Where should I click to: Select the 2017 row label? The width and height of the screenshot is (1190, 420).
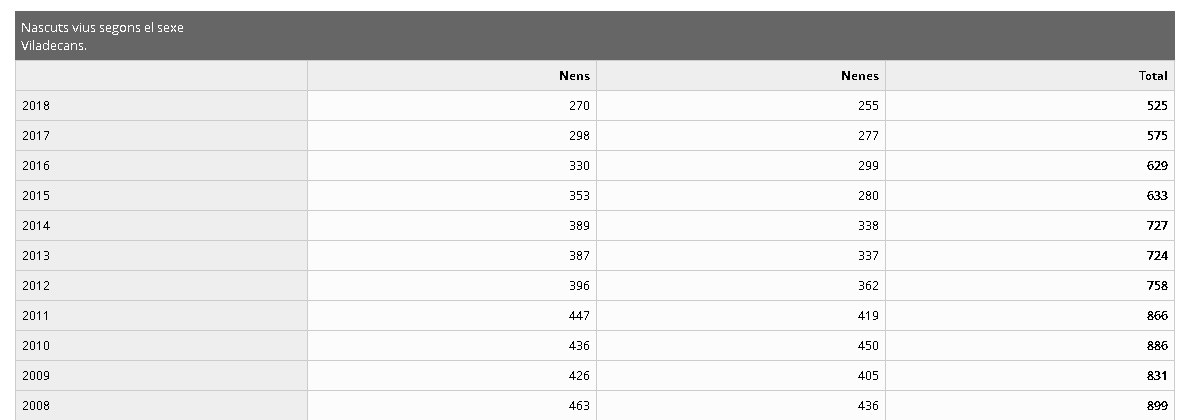tap(36, 136)
